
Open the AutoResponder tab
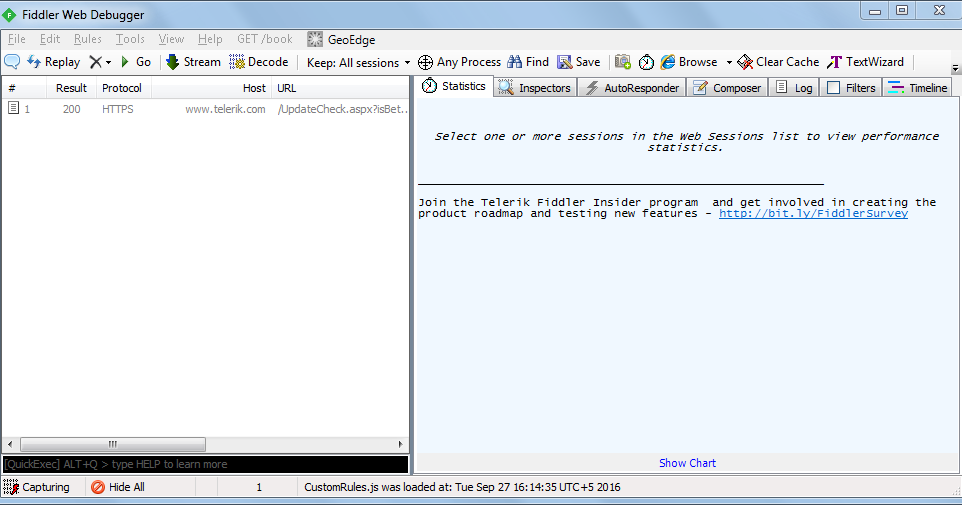tap(632, 88)
